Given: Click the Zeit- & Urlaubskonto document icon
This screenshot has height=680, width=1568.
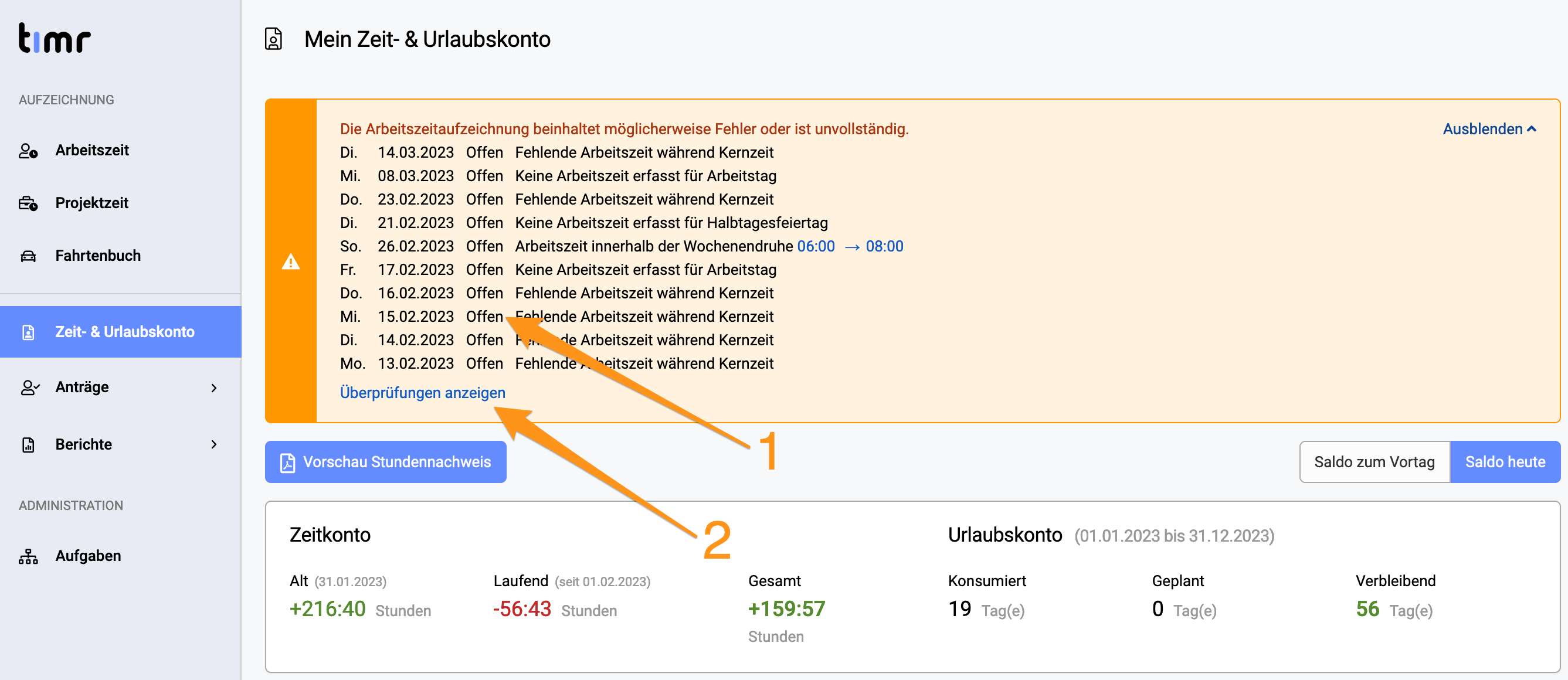Looking at the screenshot, I should 28,332.
